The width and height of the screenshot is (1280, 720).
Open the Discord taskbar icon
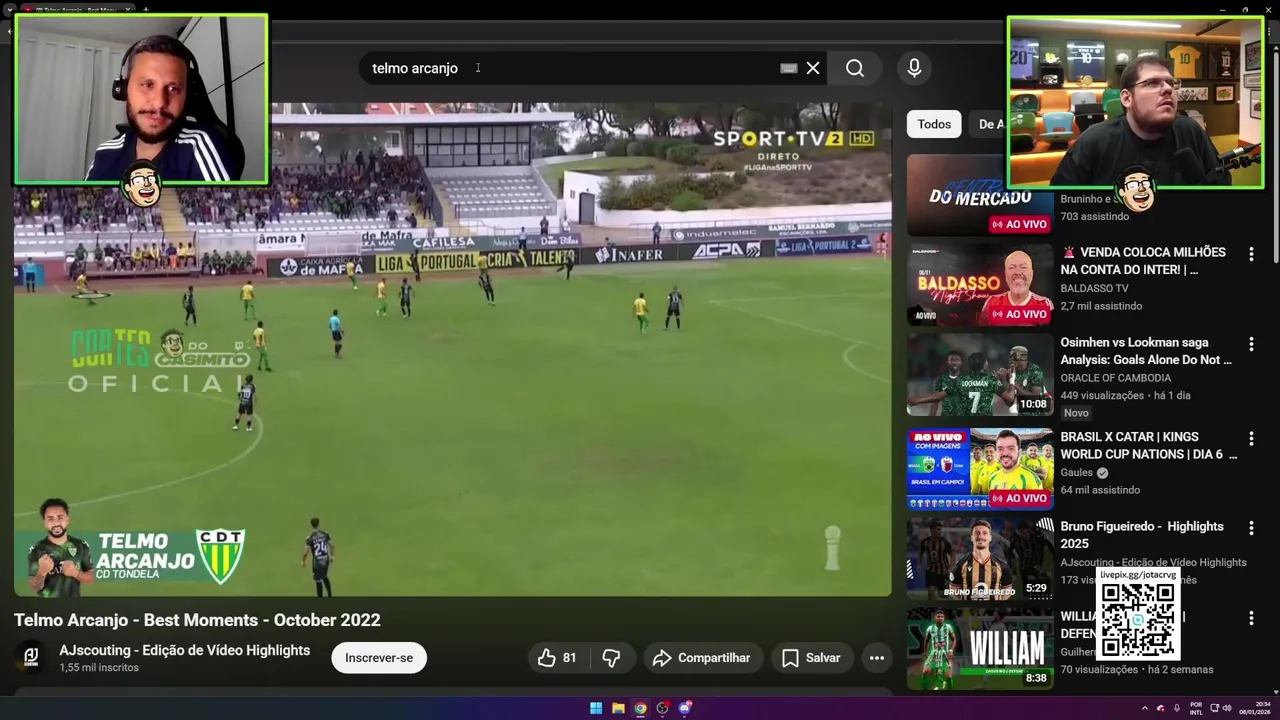[685, 708]
